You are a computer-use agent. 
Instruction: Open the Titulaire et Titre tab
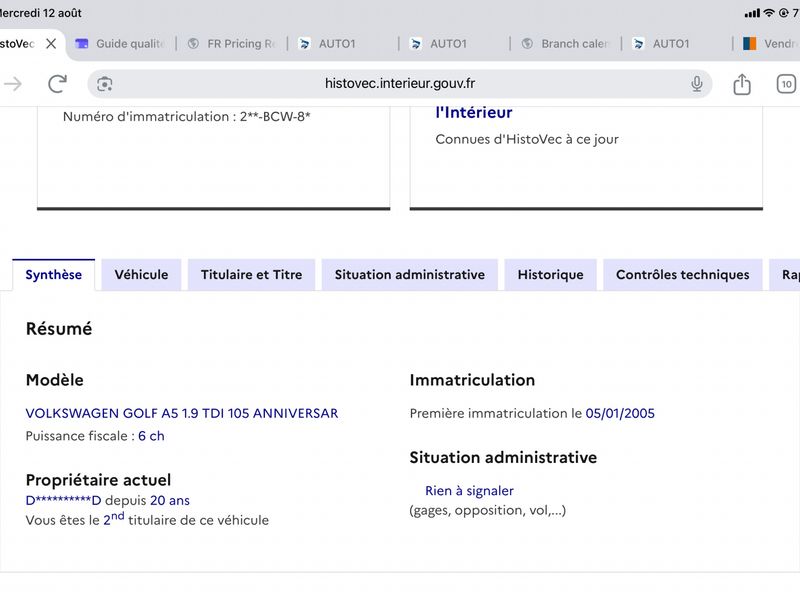[x=252, y=275]
